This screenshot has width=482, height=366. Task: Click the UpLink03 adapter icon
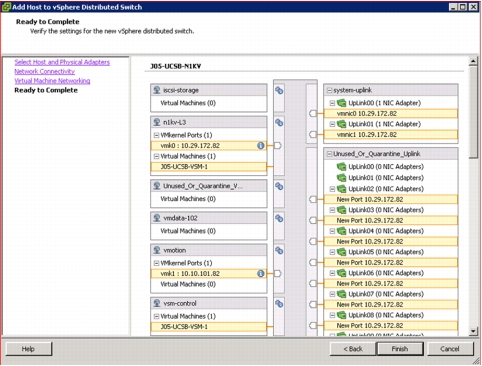click(x=341, y=210)
